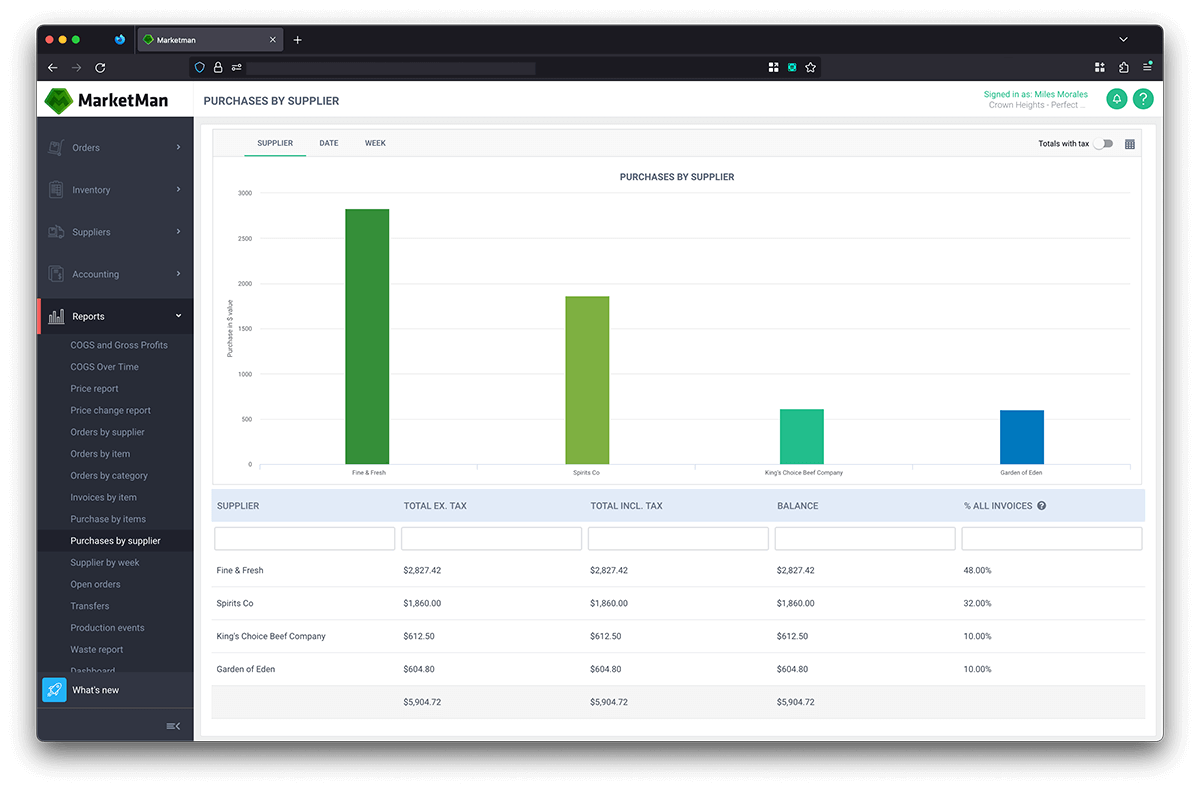Collapse the sidebar using bottom arrow control

[173, 725]
